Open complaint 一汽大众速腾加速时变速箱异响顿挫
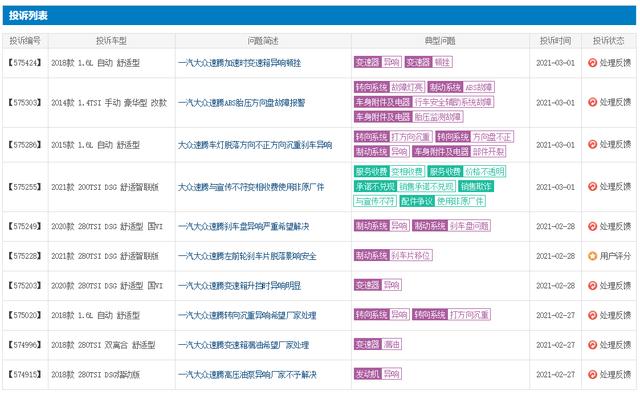 [240, 63]
